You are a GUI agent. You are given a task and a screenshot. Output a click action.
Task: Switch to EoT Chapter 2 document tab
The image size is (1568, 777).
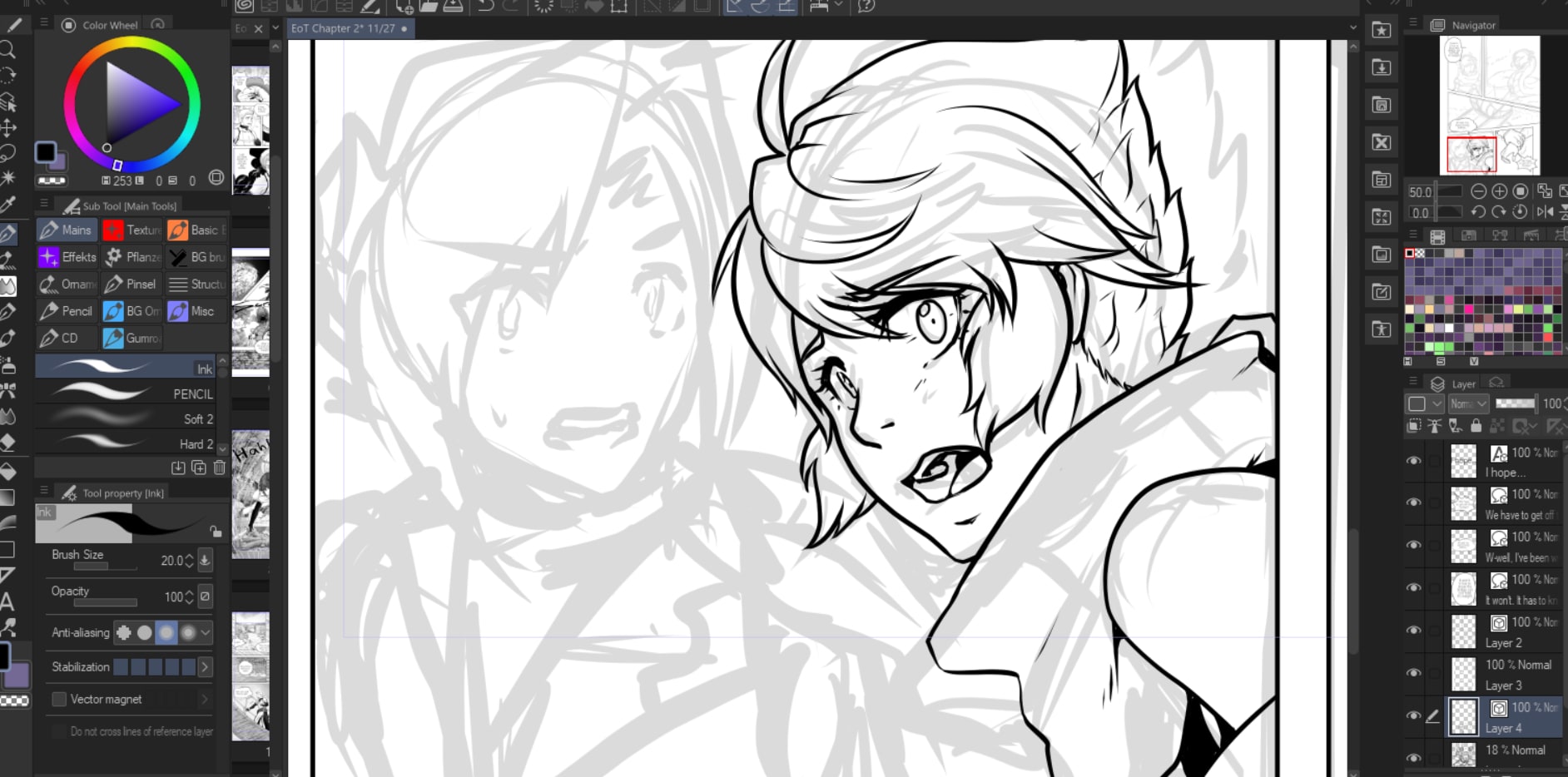(x=343, y=28)
